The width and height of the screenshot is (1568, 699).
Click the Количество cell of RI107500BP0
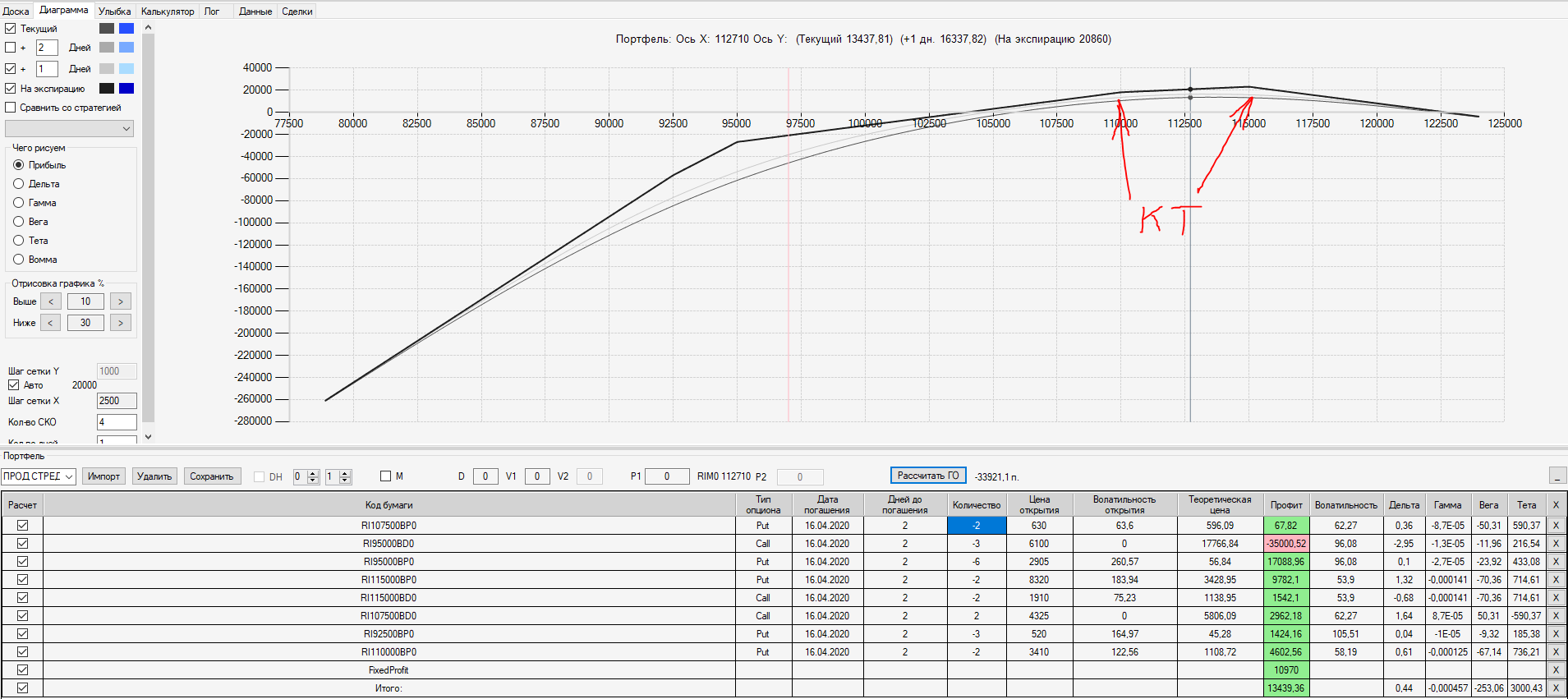977,526
